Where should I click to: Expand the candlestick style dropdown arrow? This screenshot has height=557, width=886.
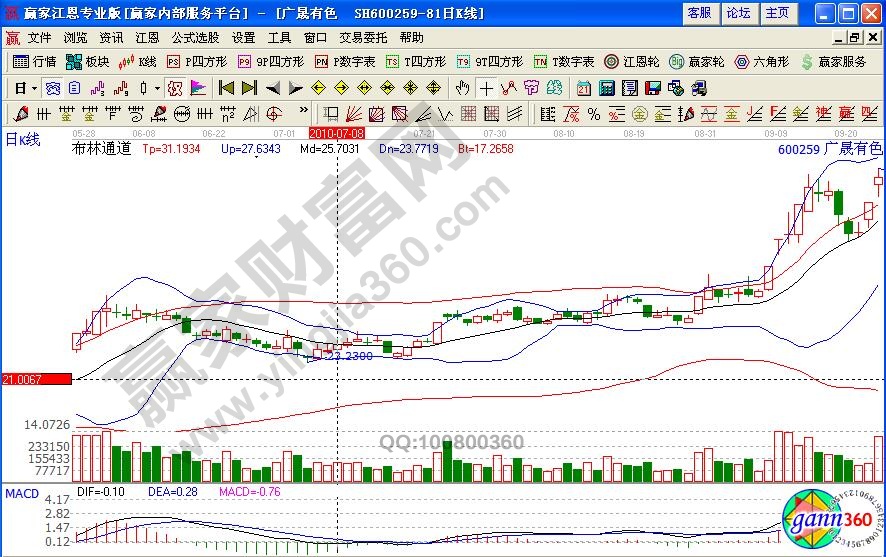coord(157,87)
